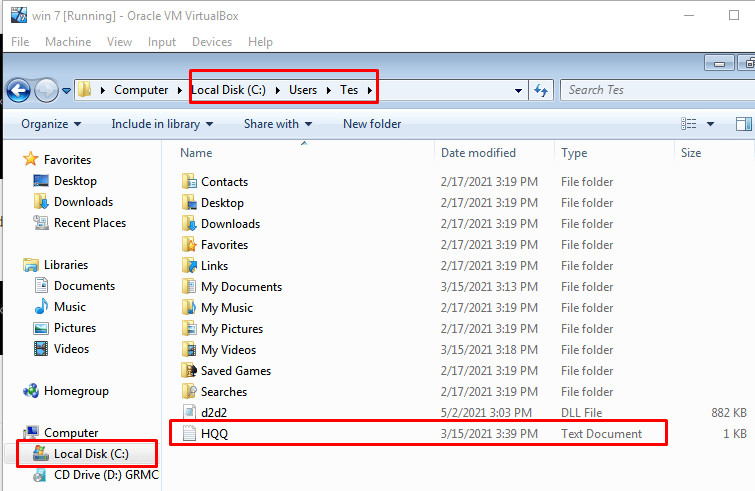Click the Show preview pane icon
Image resolution: width=755 pixels, height=491 pixels.
(743, 124)
